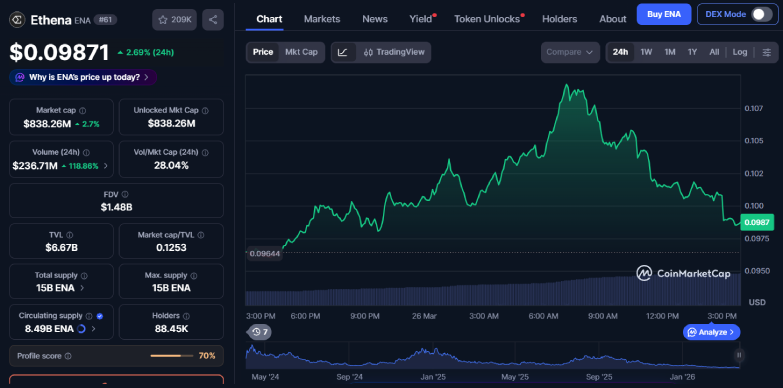This screenshot has height=388, width=783.
Task: Open the News tab
Action: (375, 19)
